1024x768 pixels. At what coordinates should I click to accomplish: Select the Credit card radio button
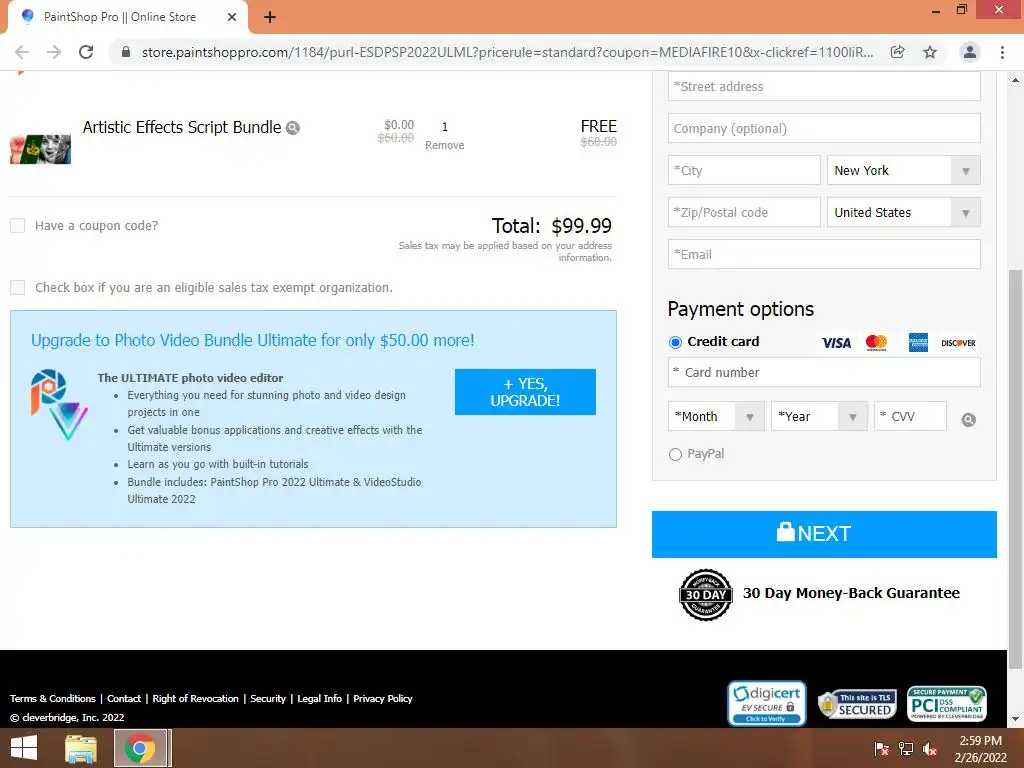pos(675,342)
